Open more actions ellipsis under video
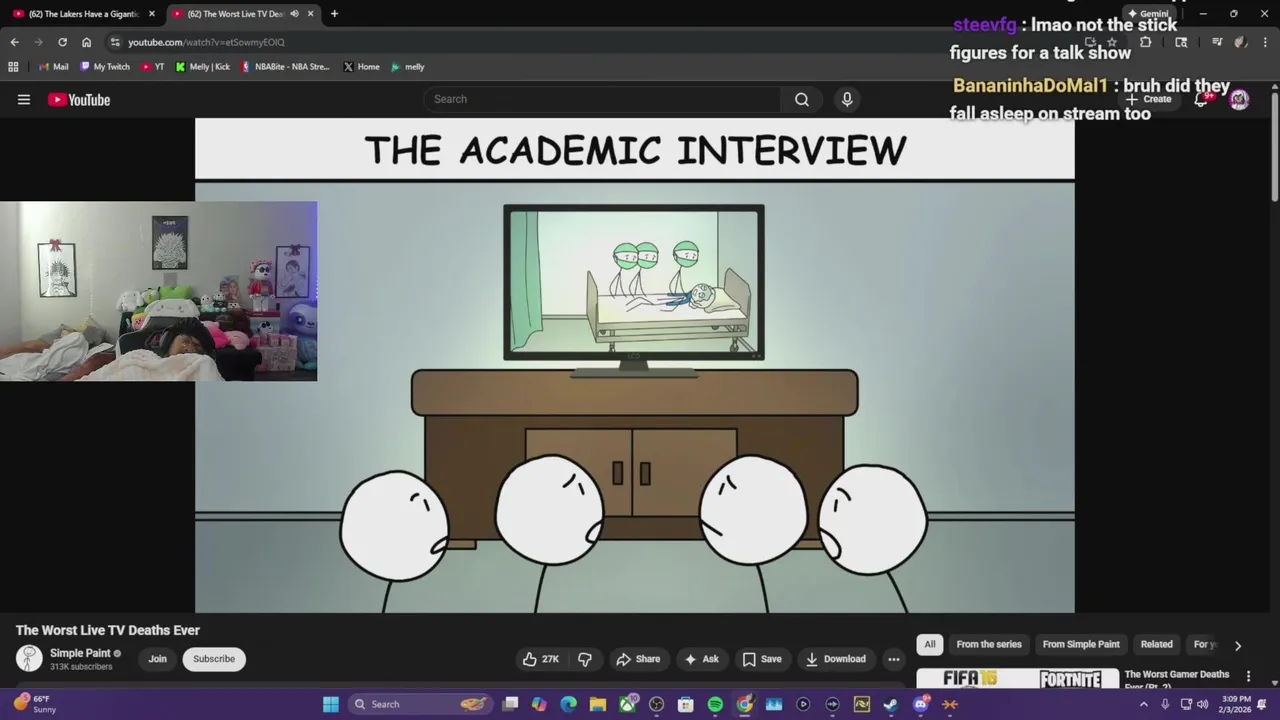Viewport: 1280px width, 720px height. point(894,659)
